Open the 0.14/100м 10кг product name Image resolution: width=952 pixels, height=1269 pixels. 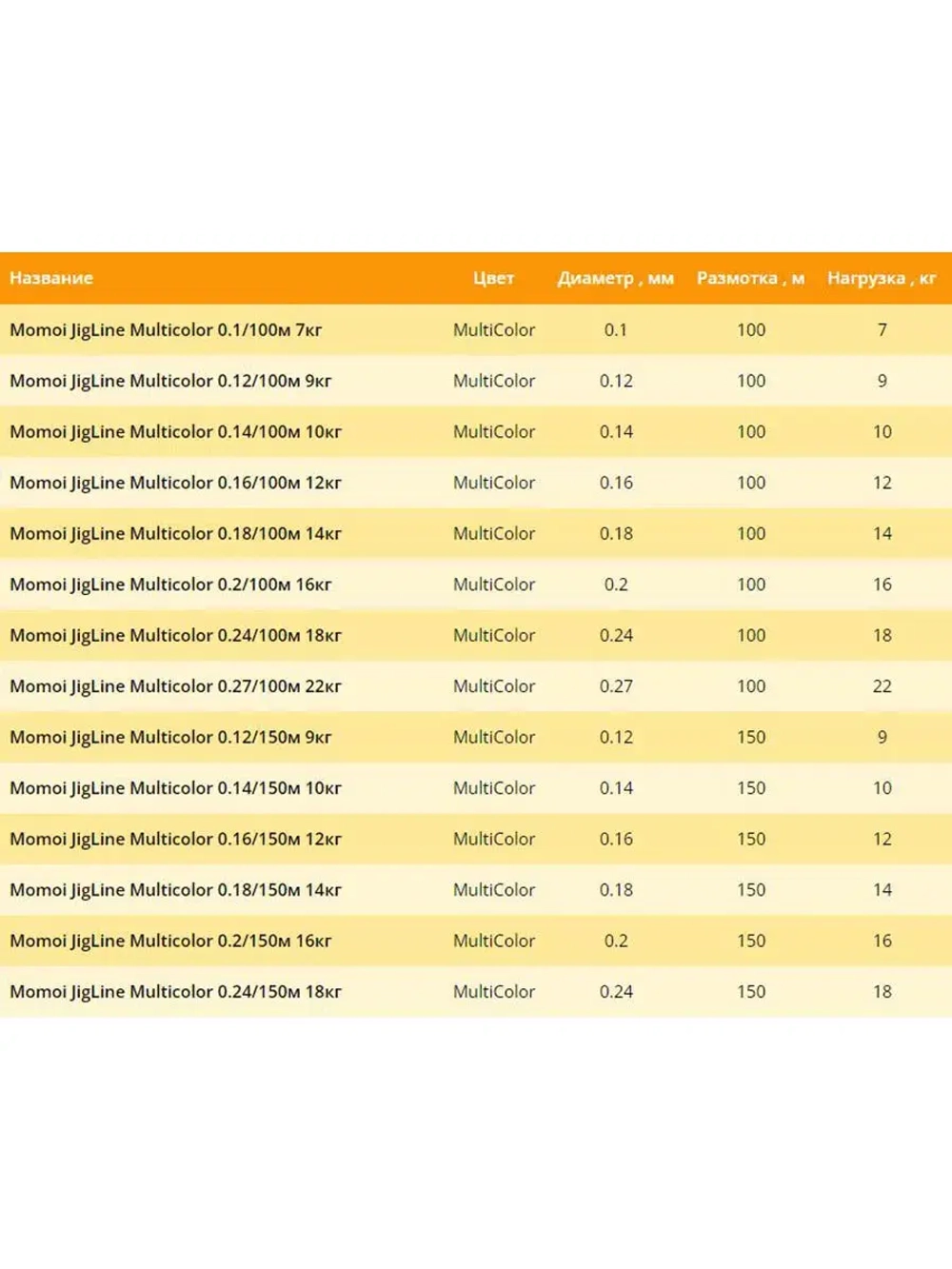(175, 432)
